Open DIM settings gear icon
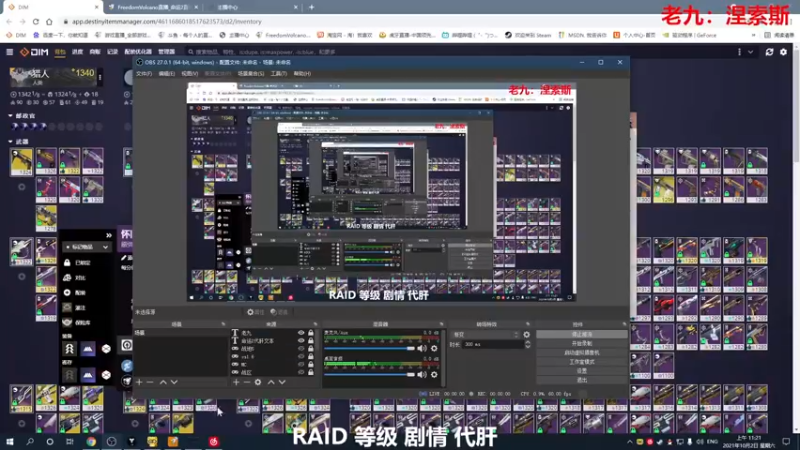This screenshot has width=800, height=450. click(784, 52)
